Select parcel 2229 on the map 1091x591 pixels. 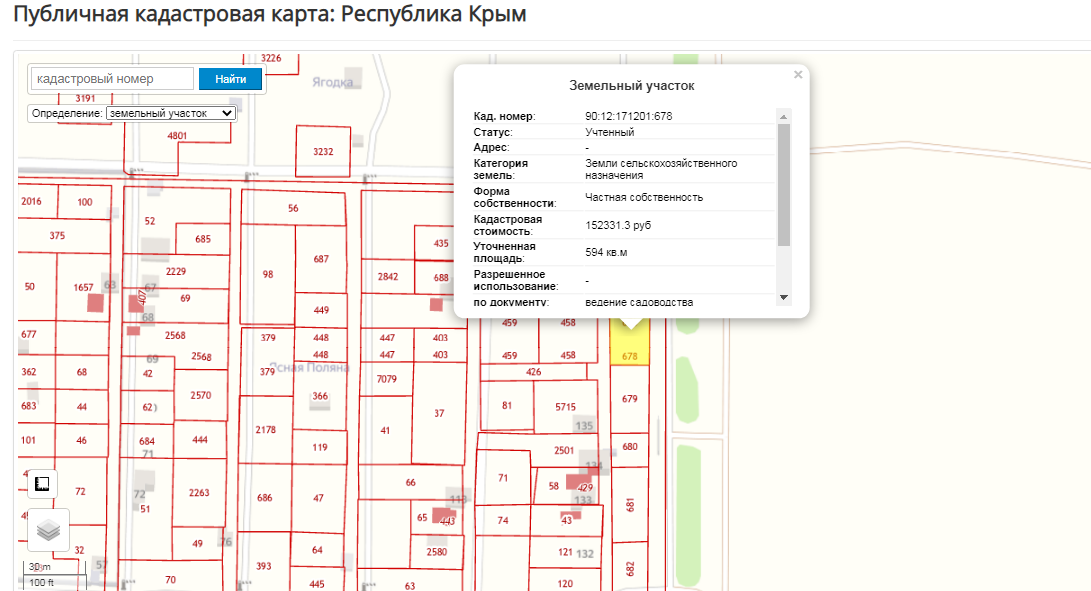click(x=176, y=271)
